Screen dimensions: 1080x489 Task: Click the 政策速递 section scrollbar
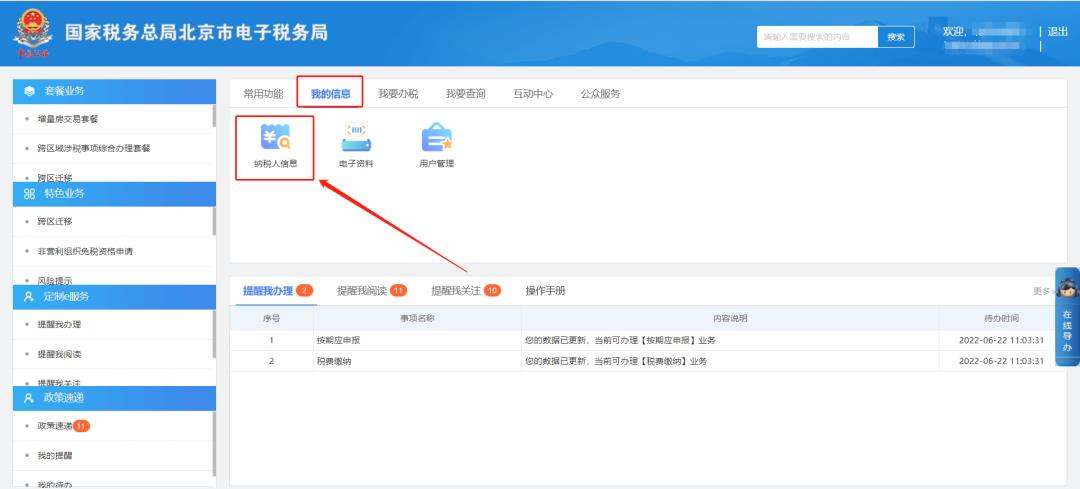214,444
